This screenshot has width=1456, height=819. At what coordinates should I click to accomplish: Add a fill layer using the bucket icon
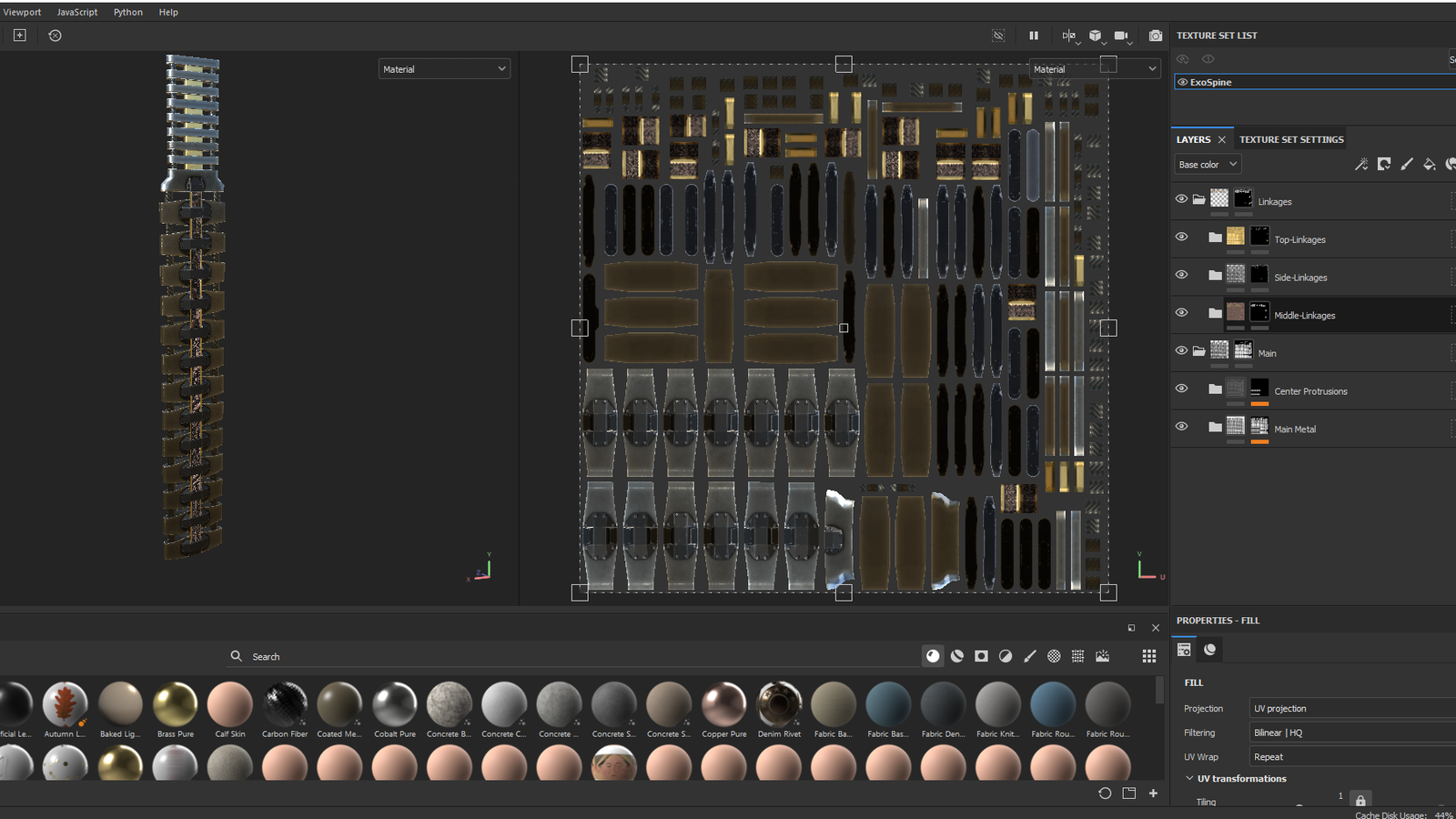click(1429, 164)
